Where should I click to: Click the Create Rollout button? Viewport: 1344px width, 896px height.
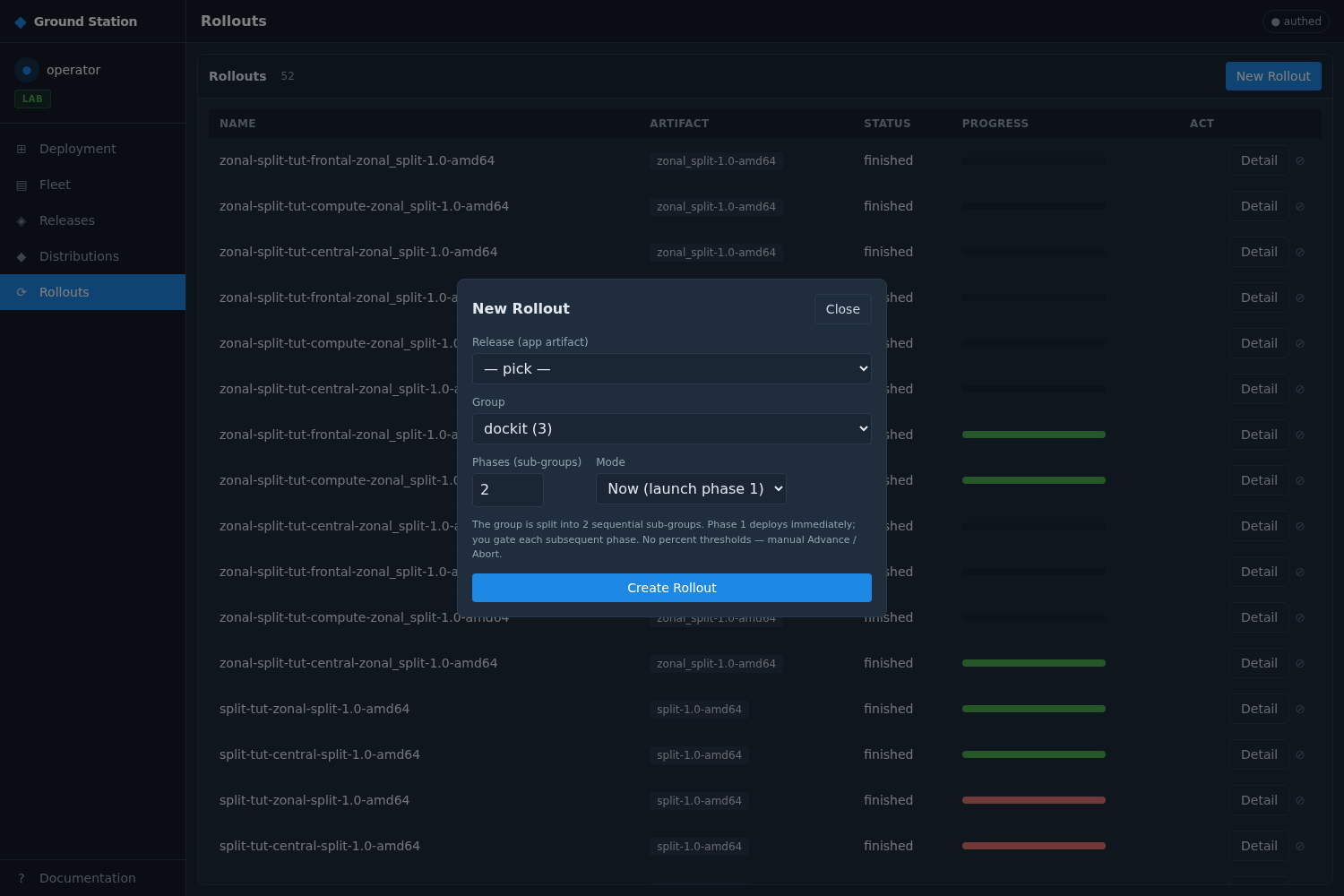[672, 588]
